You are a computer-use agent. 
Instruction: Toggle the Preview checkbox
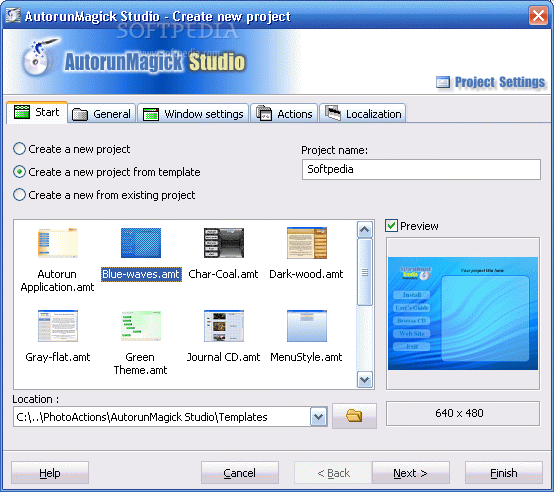coord(391,226)
